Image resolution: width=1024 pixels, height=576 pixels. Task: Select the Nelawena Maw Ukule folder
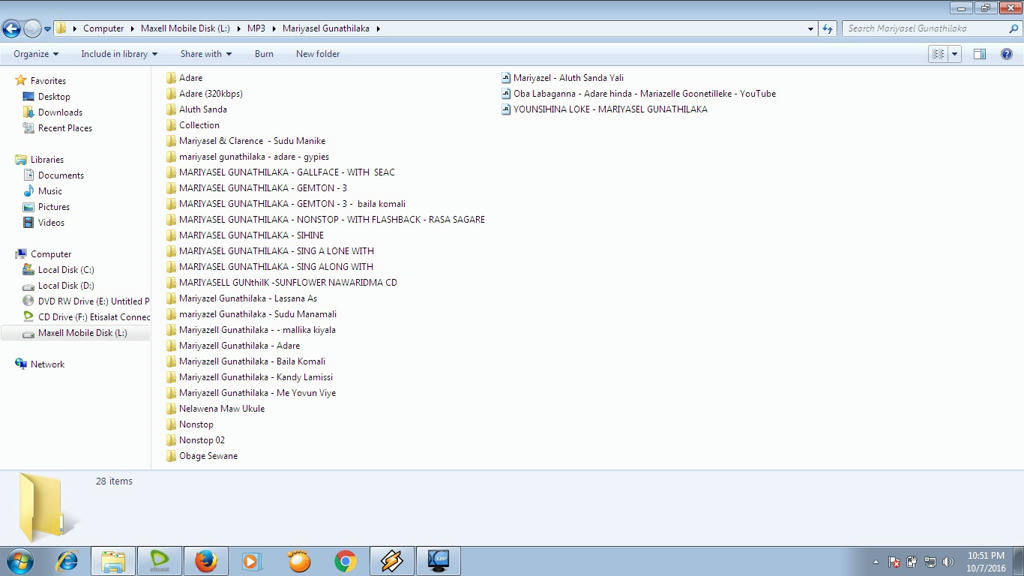[221, 408]
